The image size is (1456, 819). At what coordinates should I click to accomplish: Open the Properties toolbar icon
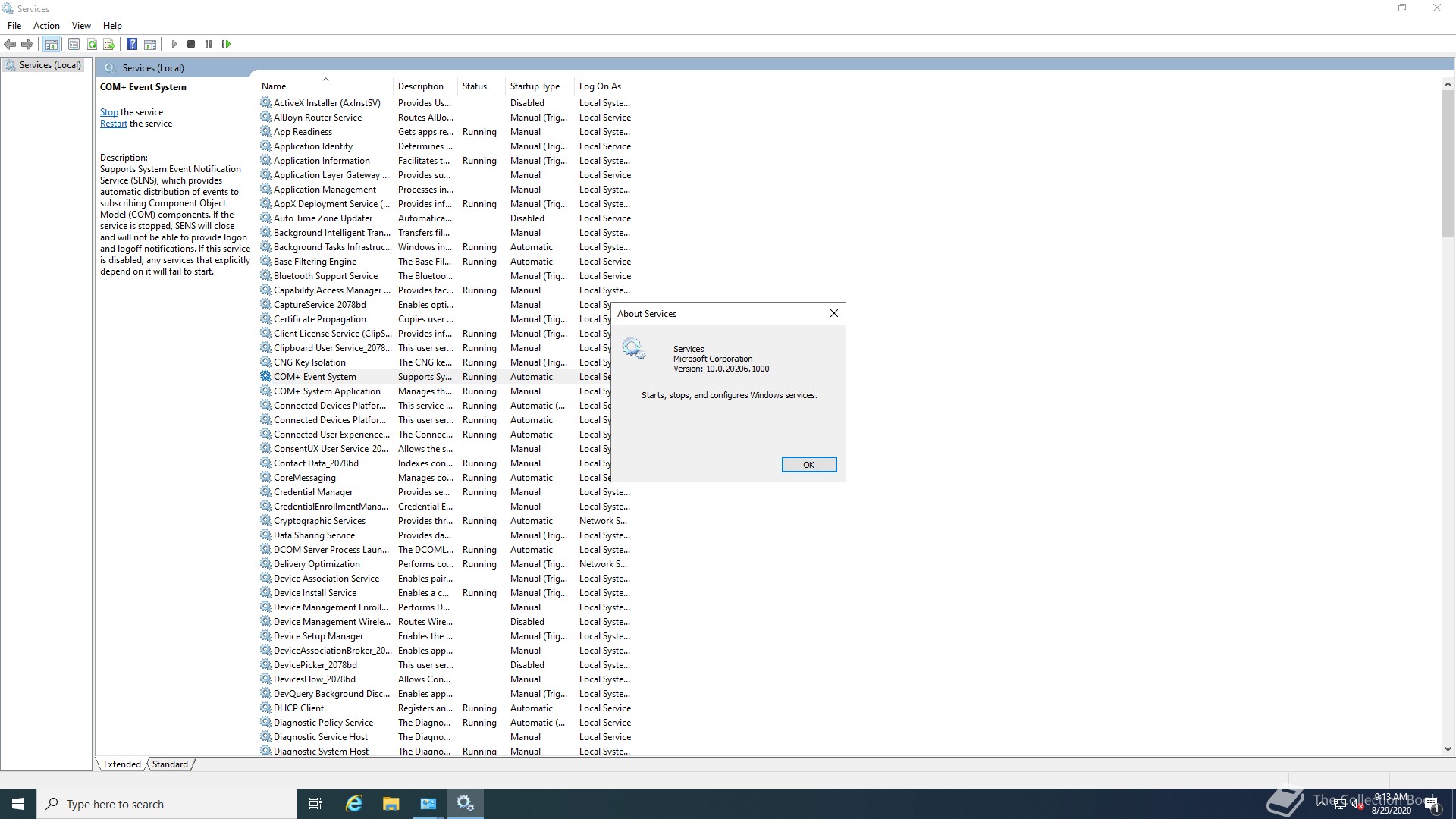pos(74,44)
